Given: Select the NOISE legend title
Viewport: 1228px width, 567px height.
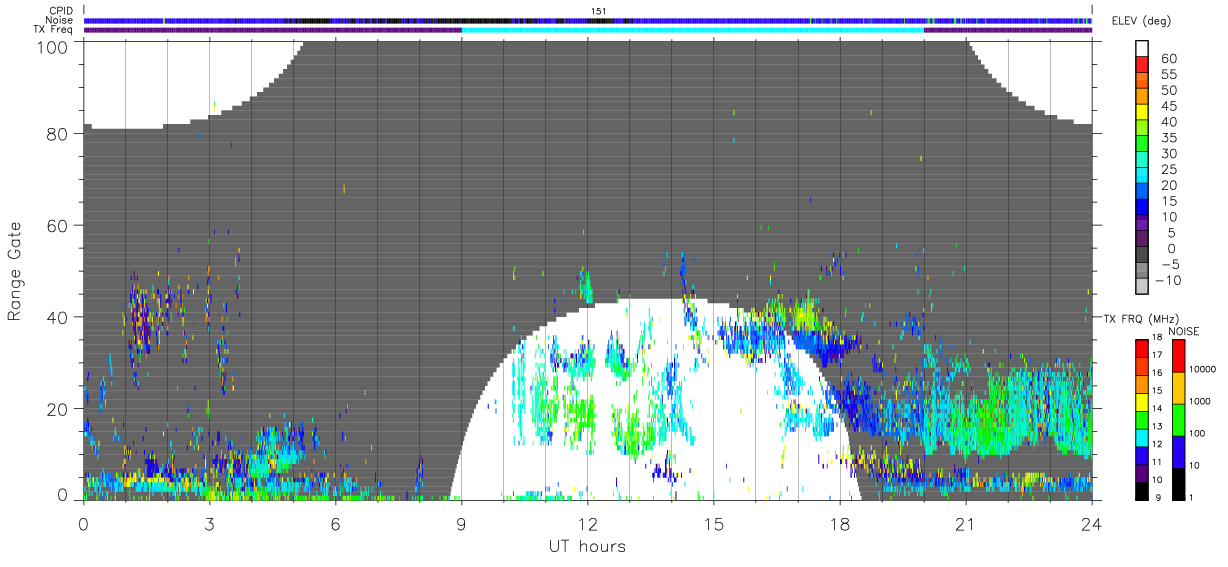Looking at the screenshot, I should (x=1184, y=331).
